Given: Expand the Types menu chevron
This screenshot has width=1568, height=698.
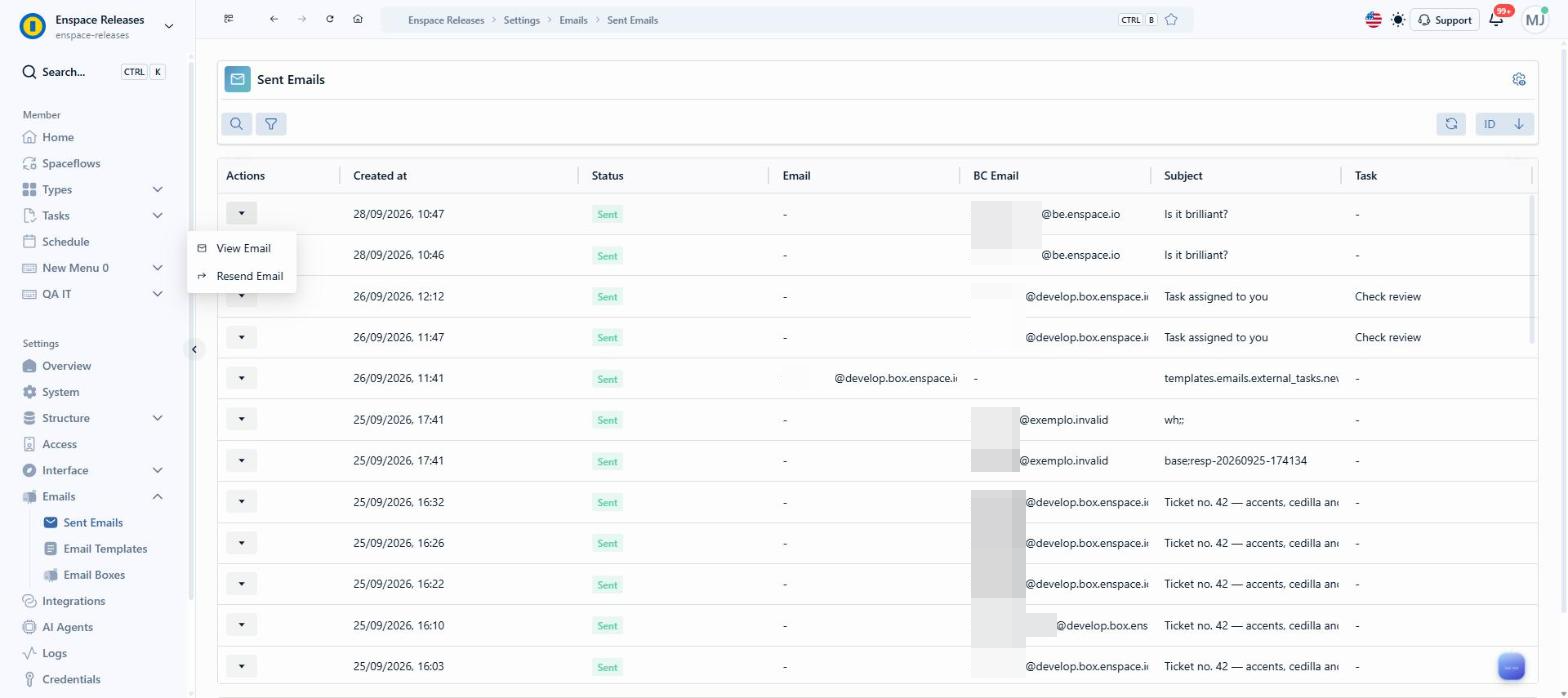Looking at the screenshot, I should 157,189.
